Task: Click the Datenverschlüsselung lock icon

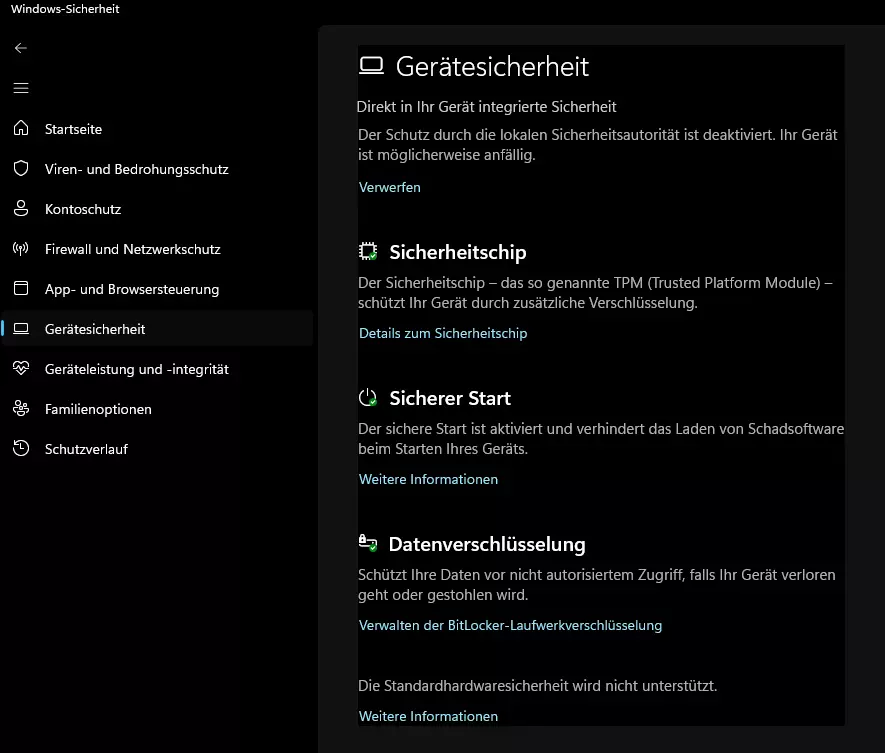Action: coord(368,543)
